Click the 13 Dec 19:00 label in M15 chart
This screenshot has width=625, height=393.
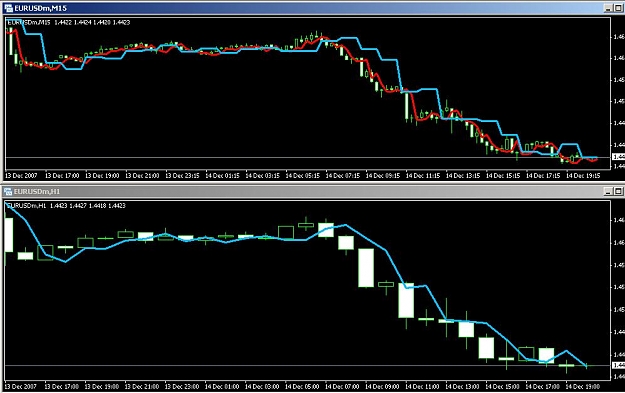[x=102, y=175]
